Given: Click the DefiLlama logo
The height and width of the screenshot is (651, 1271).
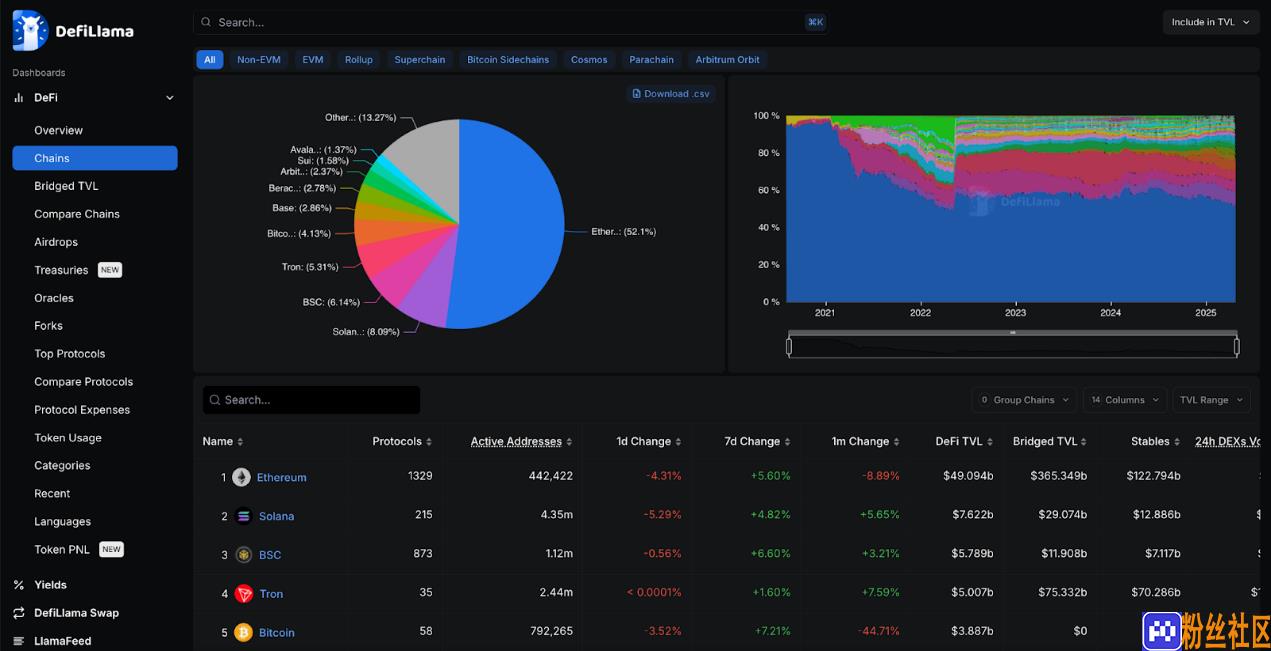Looking at the screenshot, I should point(73,30).
